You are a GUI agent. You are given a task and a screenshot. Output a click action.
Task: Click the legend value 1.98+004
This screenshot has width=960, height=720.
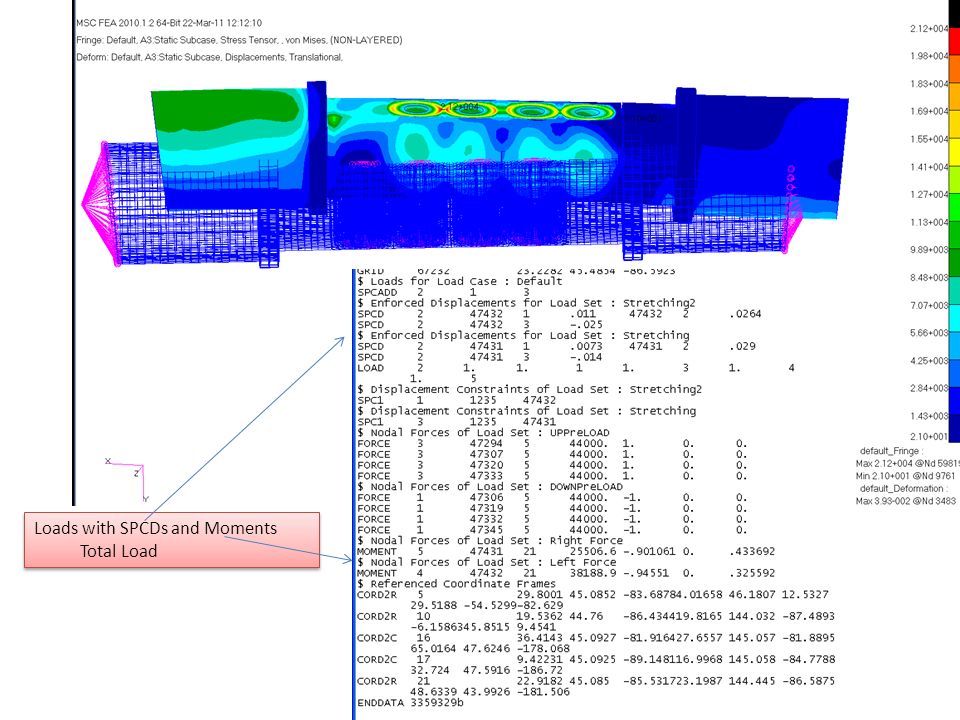929,56
